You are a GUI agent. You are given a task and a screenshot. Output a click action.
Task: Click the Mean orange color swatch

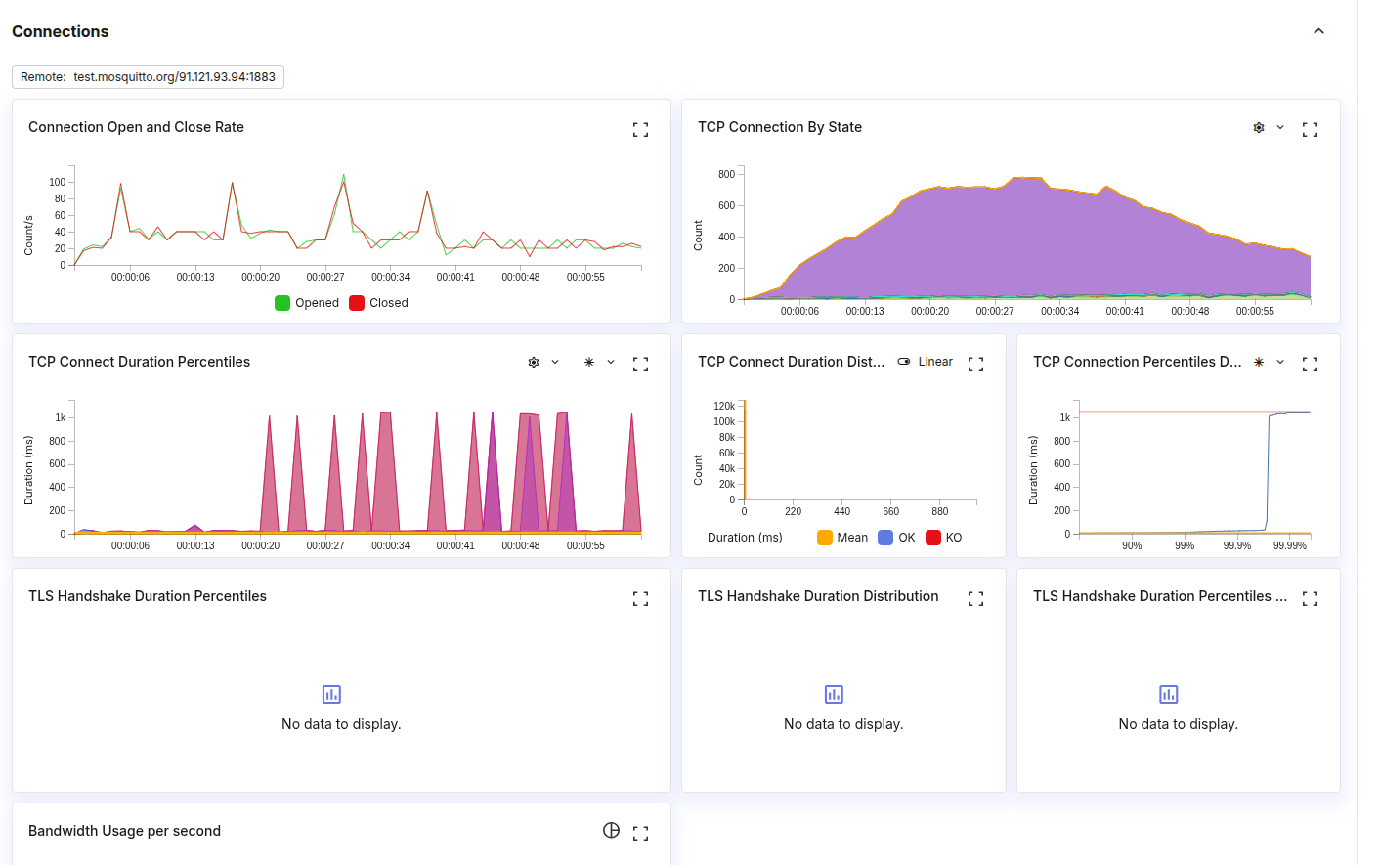tap(825, 538)
